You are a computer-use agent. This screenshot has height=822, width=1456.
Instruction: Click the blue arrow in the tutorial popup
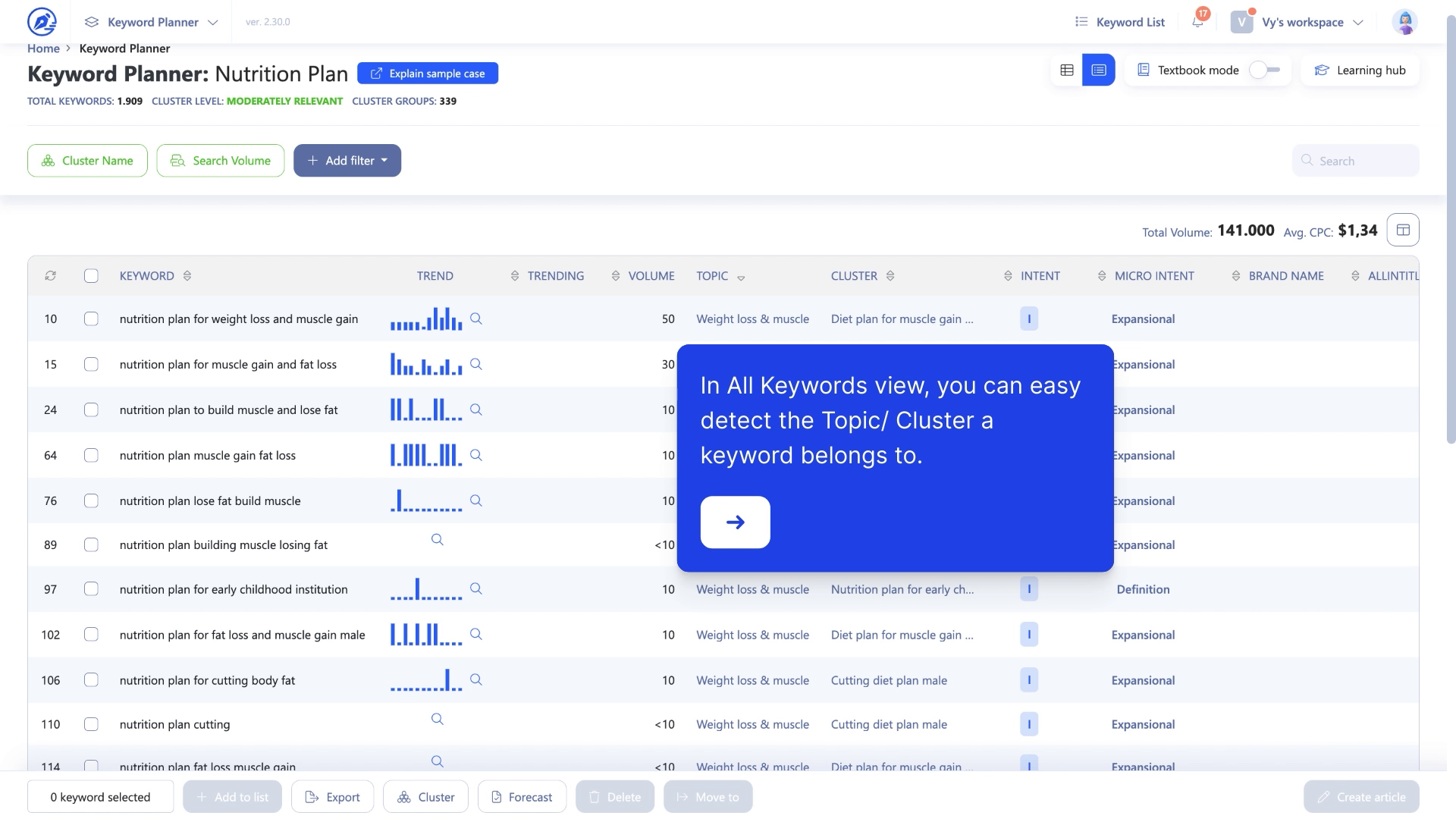(734, 522)
